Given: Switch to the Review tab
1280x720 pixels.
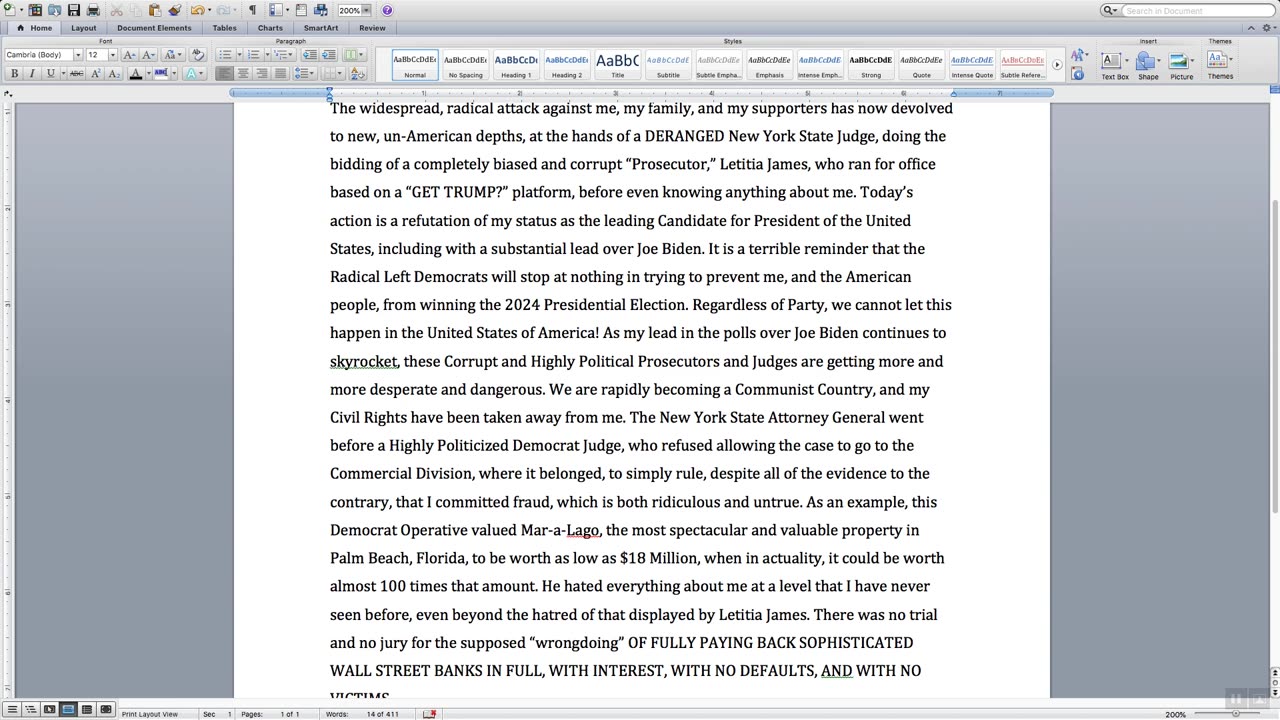Looking at the screenshot, I should 372,28.
